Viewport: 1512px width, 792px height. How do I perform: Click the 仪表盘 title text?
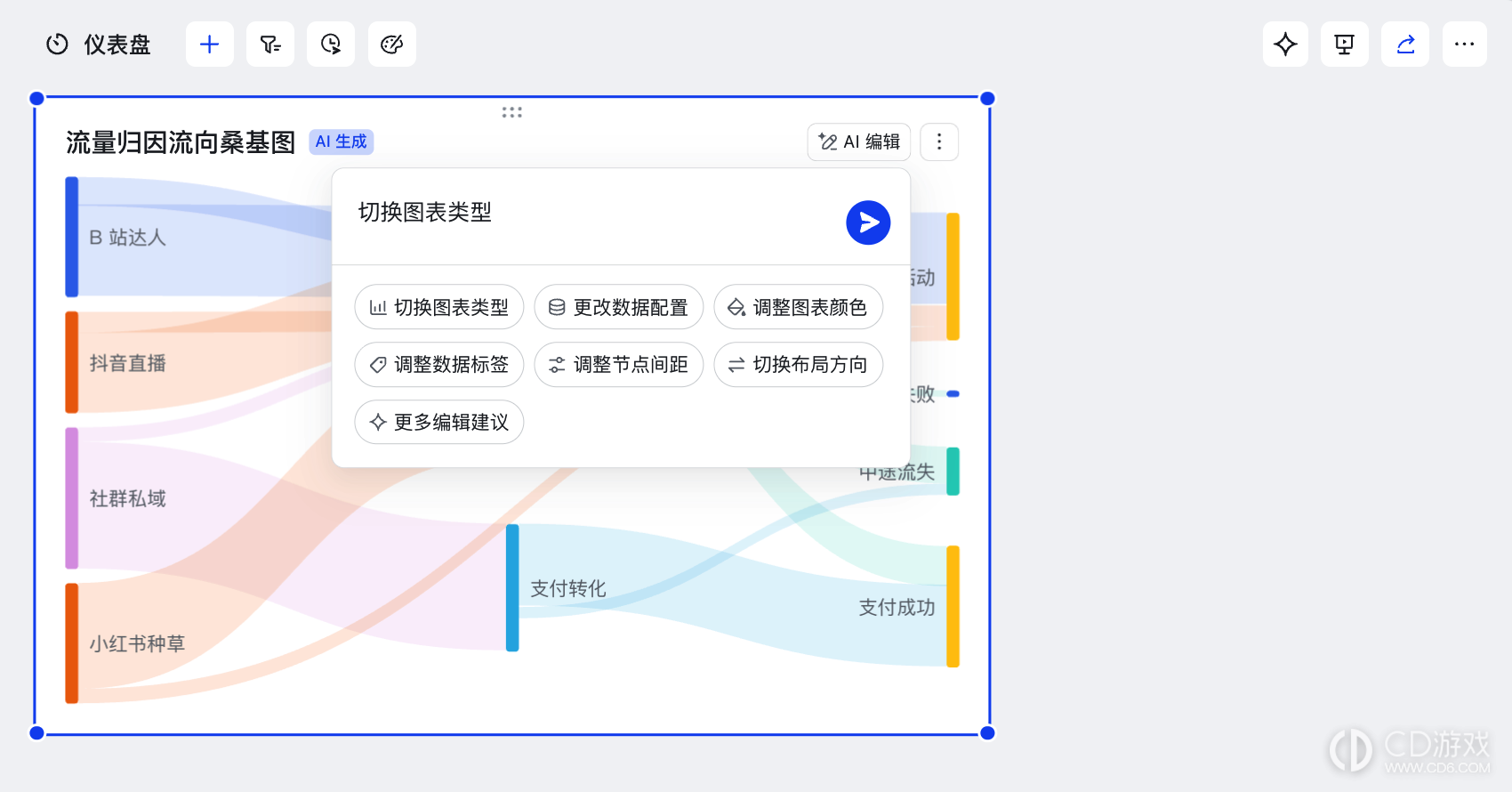[x=117, y=44]
